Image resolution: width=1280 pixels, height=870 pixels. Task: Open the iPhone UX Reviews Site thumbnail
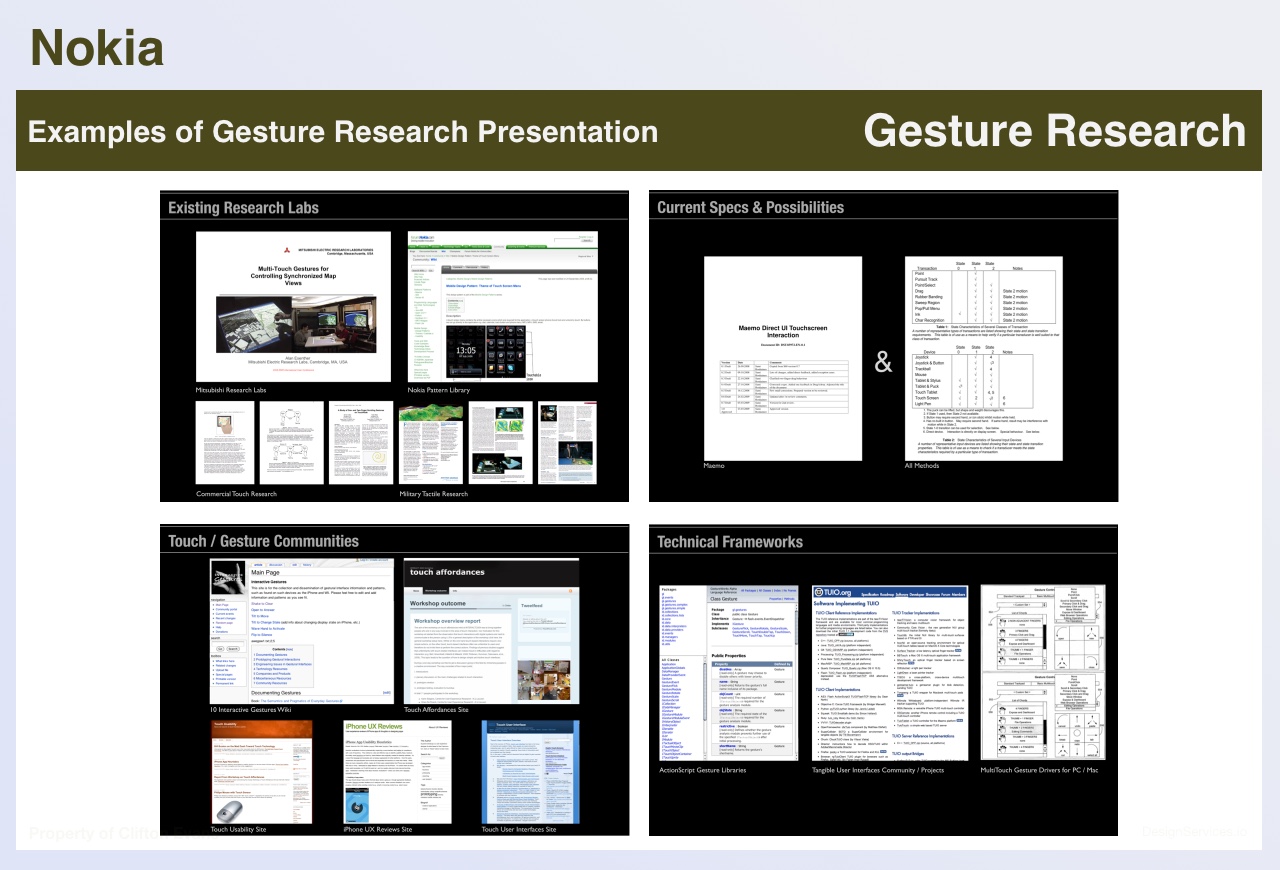[397, 771]
